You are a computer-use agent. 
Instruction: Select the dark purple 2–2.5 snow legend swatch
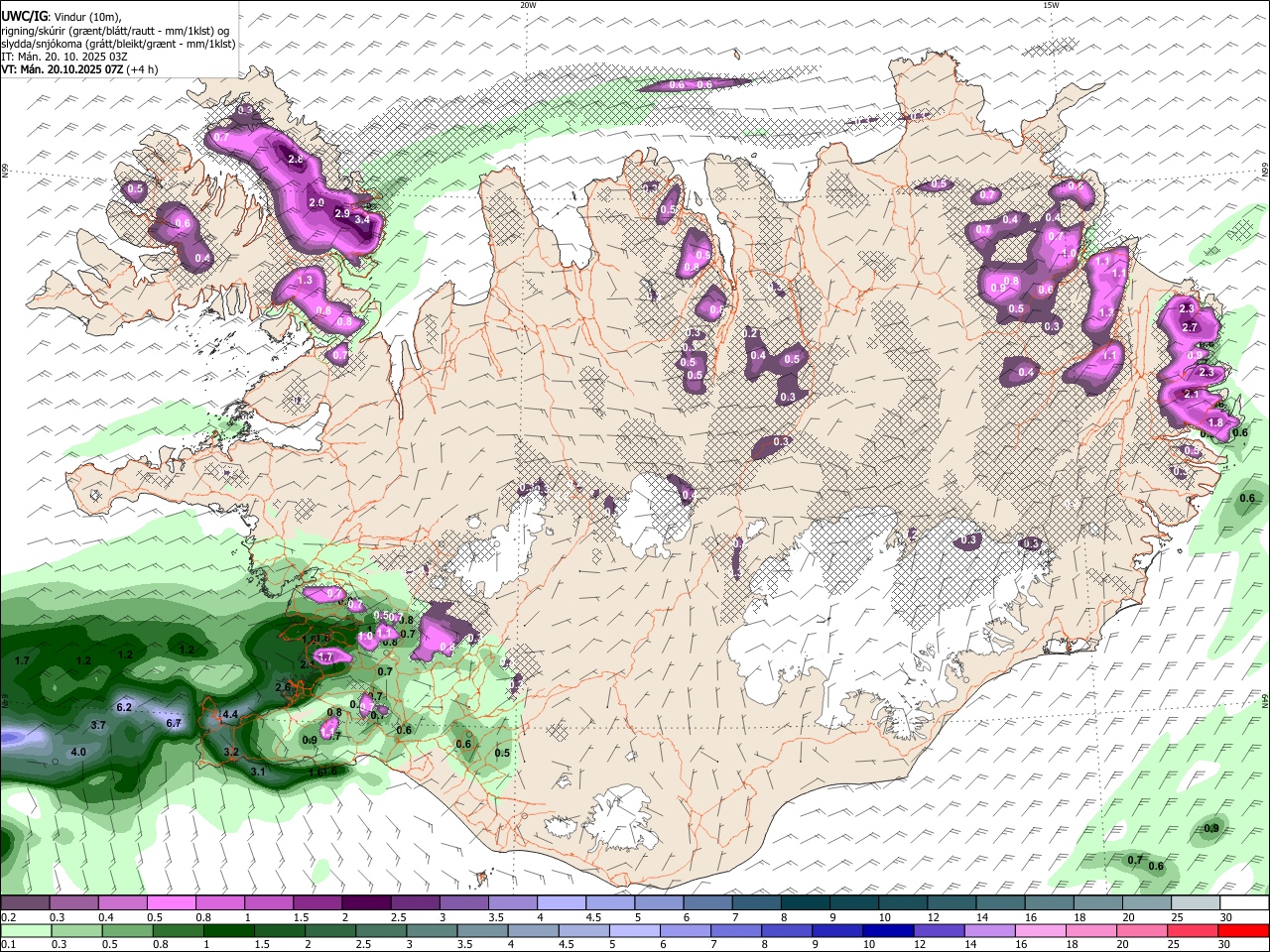[366, 903]
